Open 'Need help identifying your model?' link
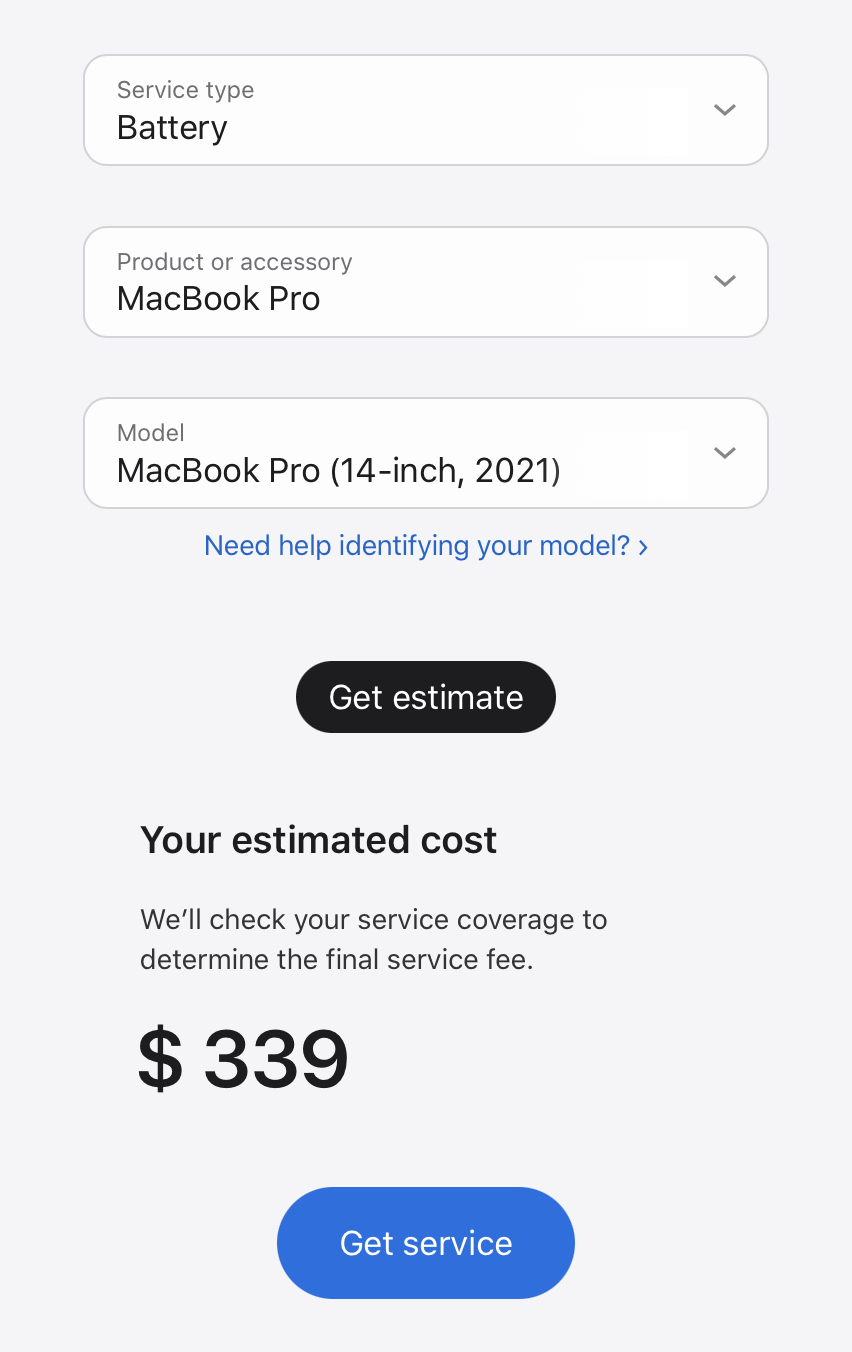Image resolution: width=852 pixels, height=1352 pixels. 426,546
